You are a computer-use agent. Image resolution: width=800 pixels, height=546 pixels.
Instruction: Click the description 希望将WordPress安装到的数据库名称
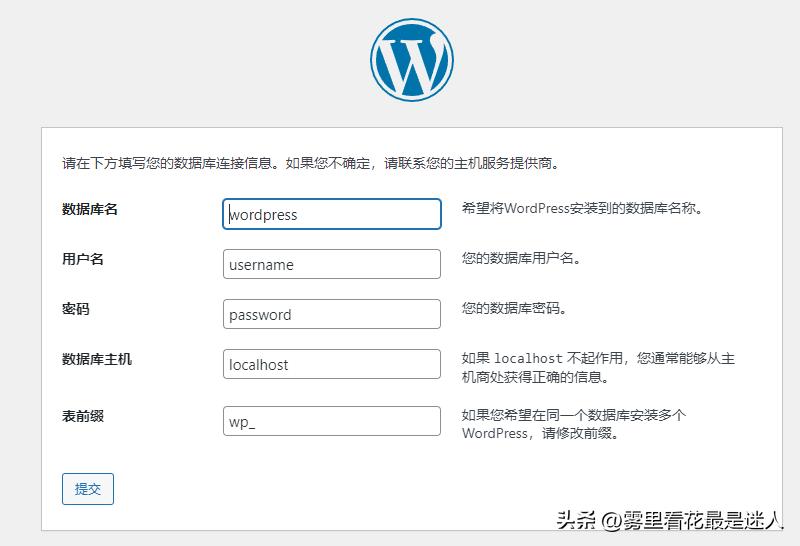(x=583, y=208)
